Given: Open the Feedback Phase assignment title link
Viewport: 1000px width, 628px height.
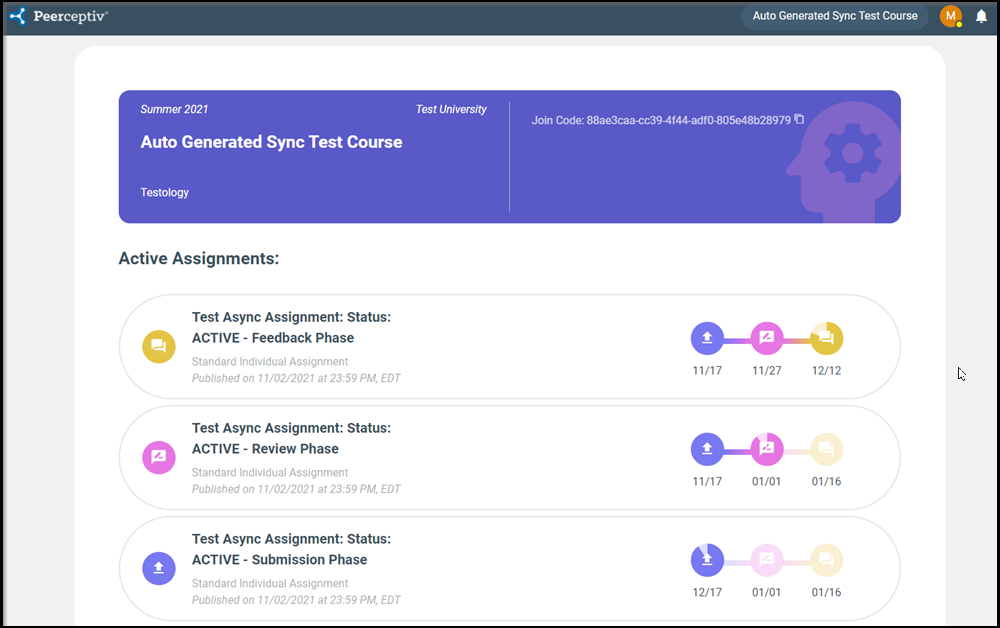Looking at the screenshot, I should [x=290, y=327].
